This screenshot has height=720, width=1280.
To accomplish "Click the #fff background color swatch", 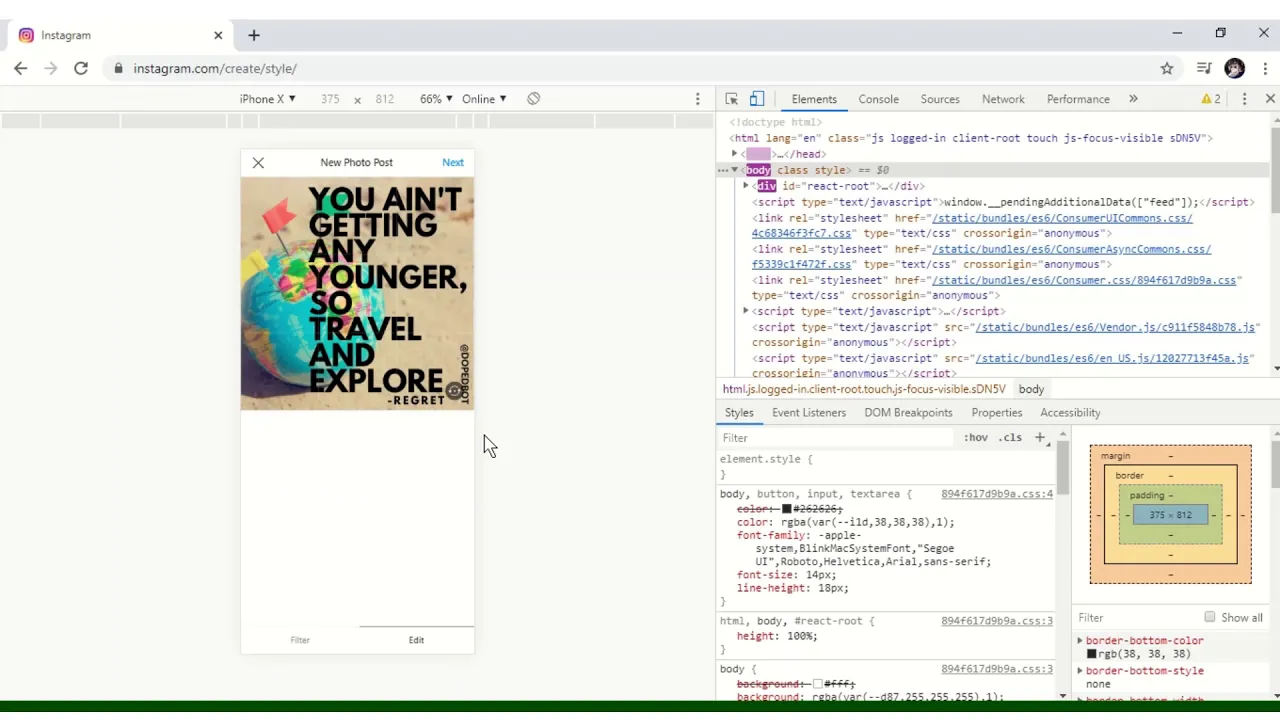I will tap(818, 684).
